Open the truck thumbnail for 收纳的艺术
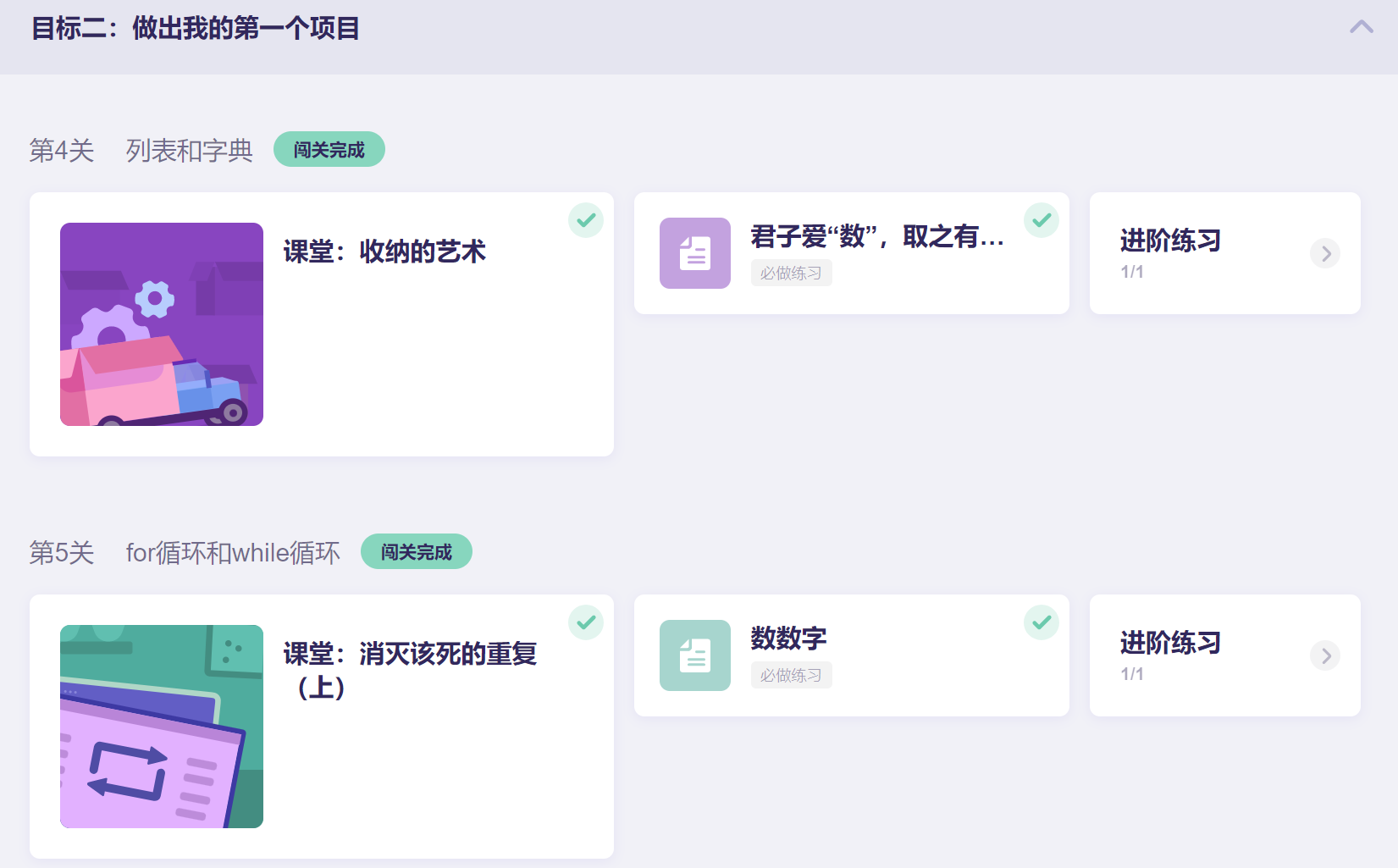Image resolution: width=1398 pixels, height=868 pixels. pos(162,324)
